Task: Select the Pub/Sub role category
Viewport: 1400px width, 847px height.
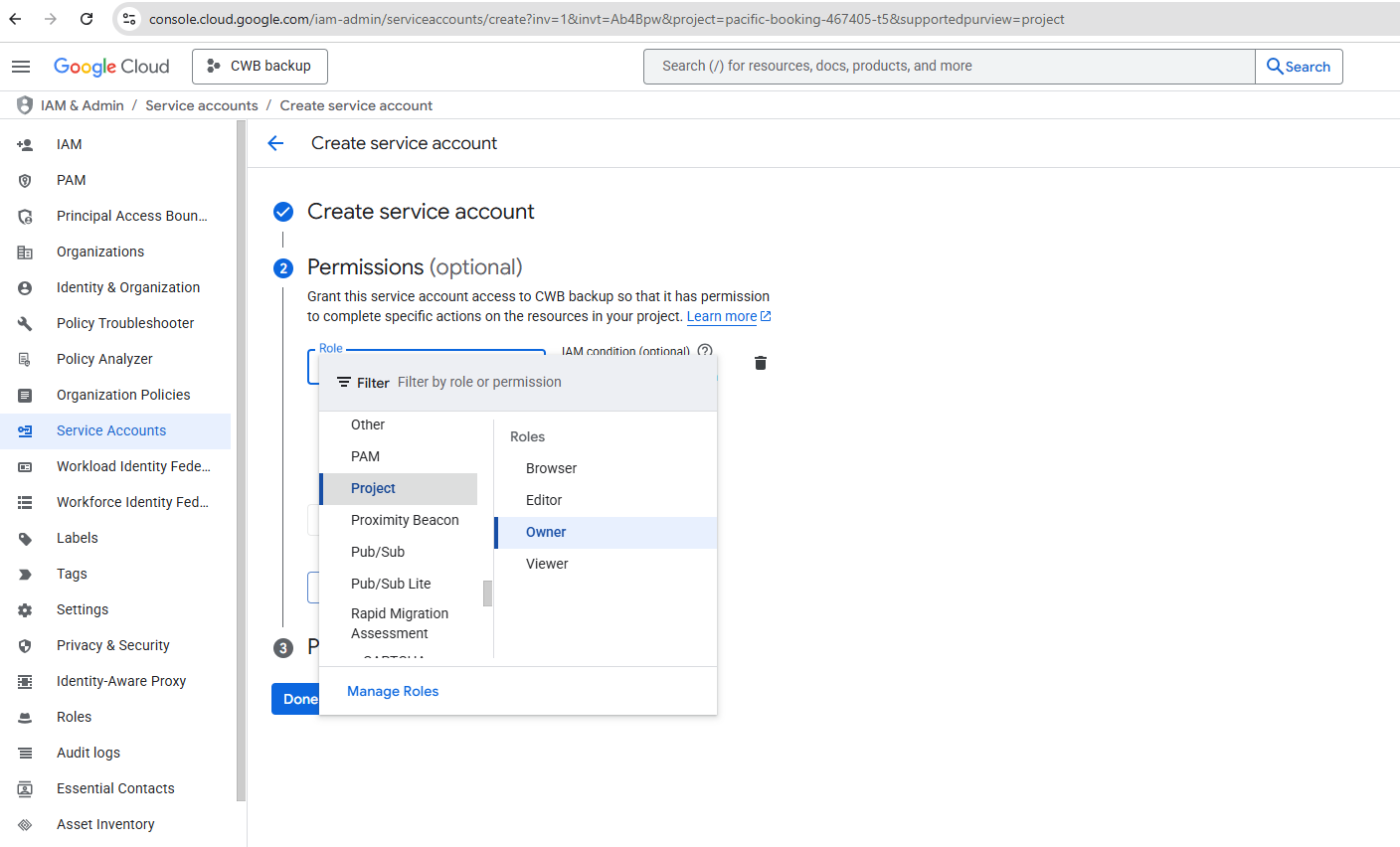Action: 399,552
